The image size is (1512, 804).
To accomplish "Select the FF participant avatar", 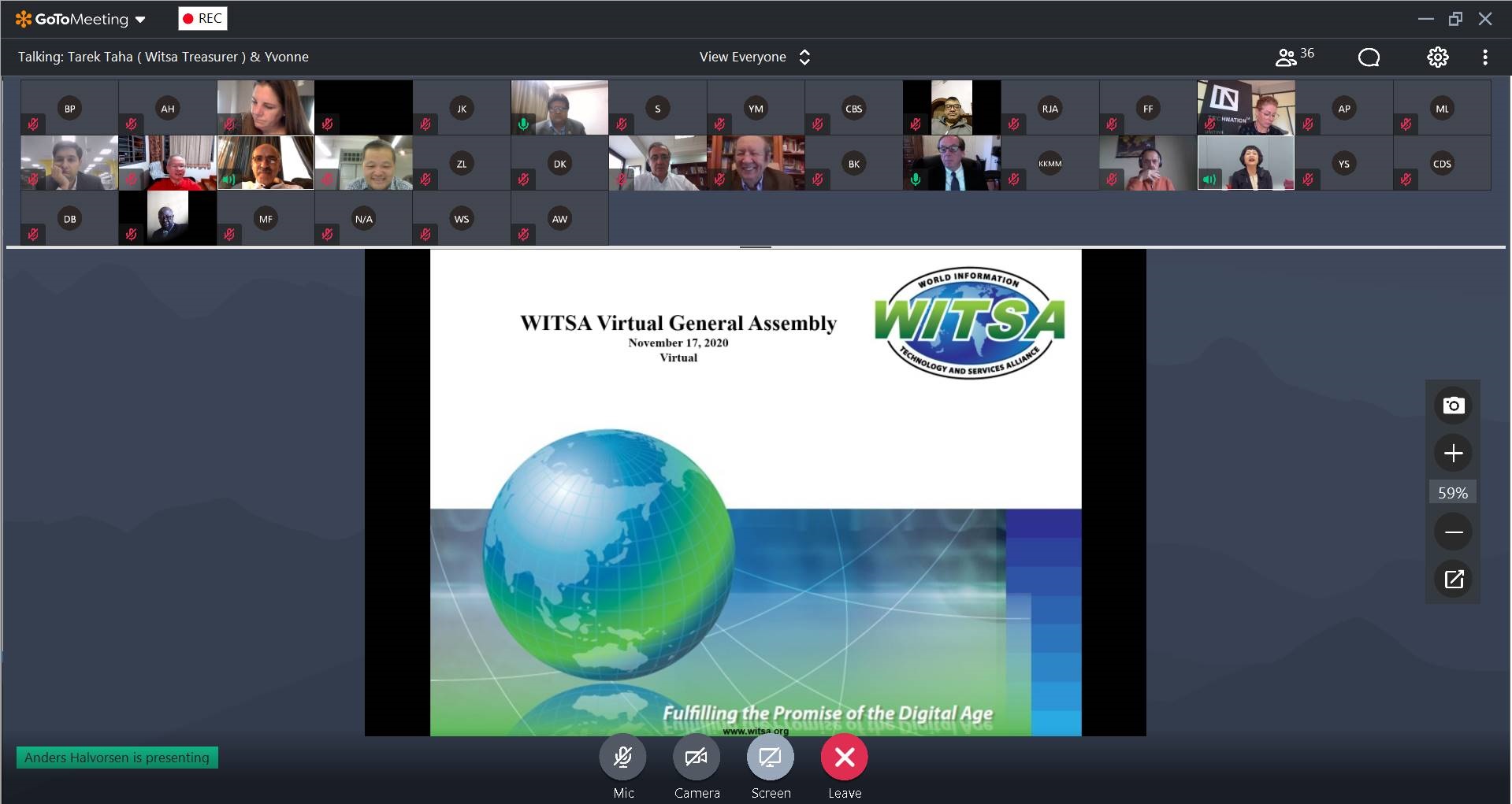I will click(x=1148, y=109).
